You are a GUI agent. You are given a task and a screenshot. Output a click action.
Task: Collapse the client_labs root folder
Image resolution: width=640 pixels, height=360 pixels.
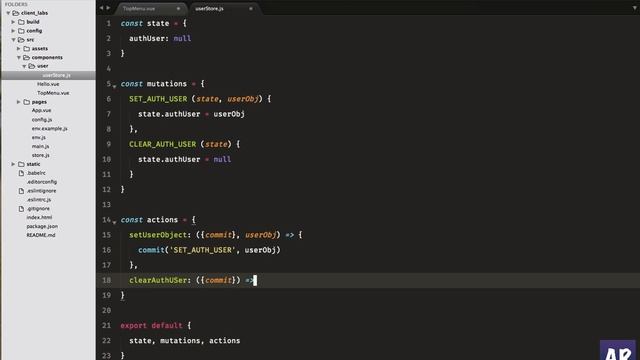pyautogui.click(x=8, y=13)
